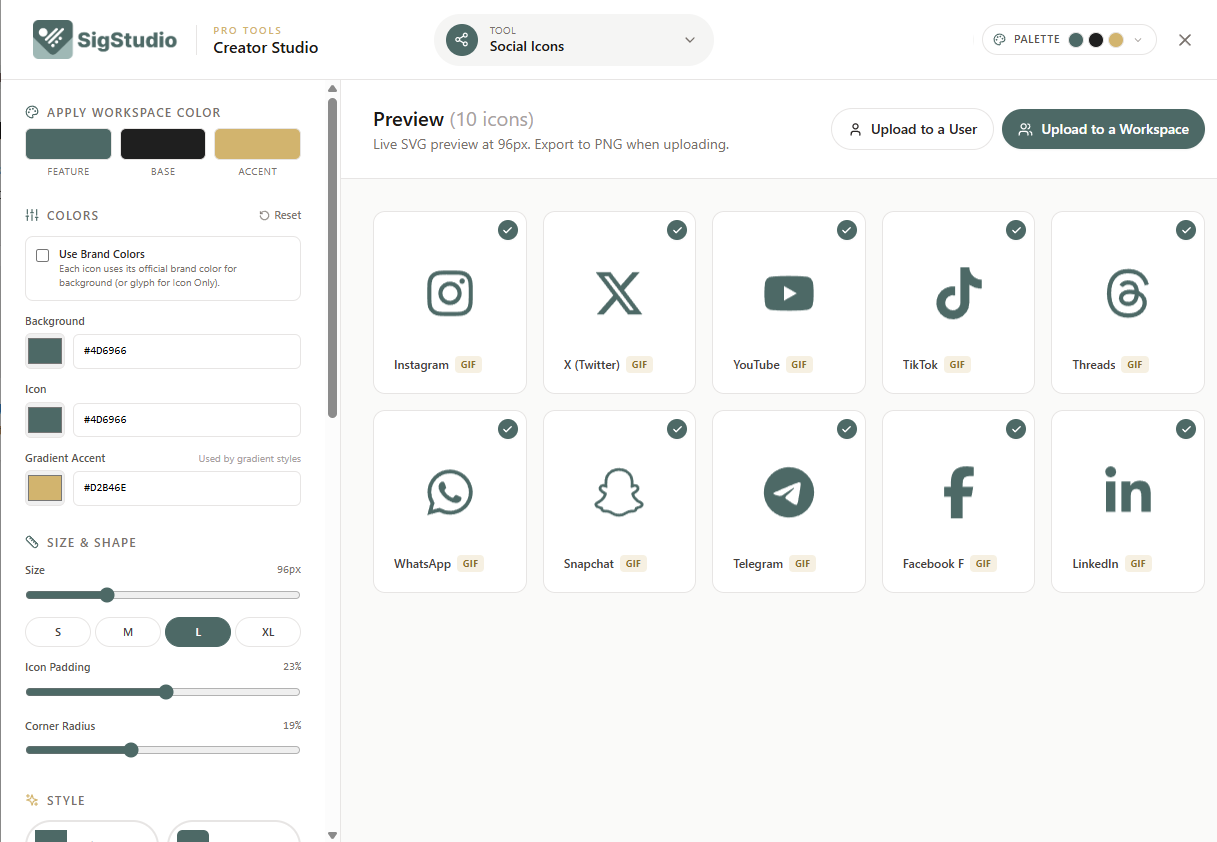The height and width of the screenshot is (842, 1217).
Task: Click the GIF badge on LinkedIn card
Action: 1138,564
